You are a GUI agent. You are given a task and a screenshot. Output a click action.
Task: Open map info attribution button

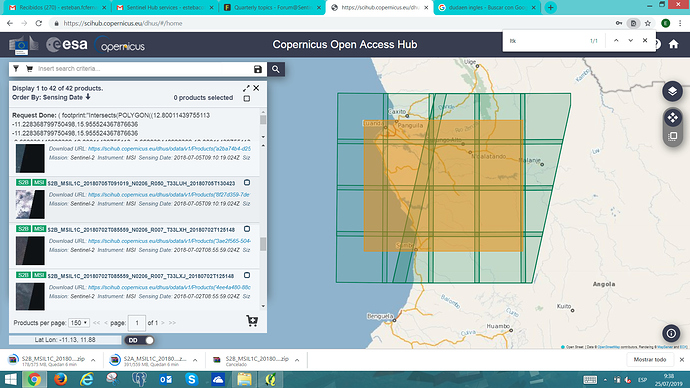point(671,333)
